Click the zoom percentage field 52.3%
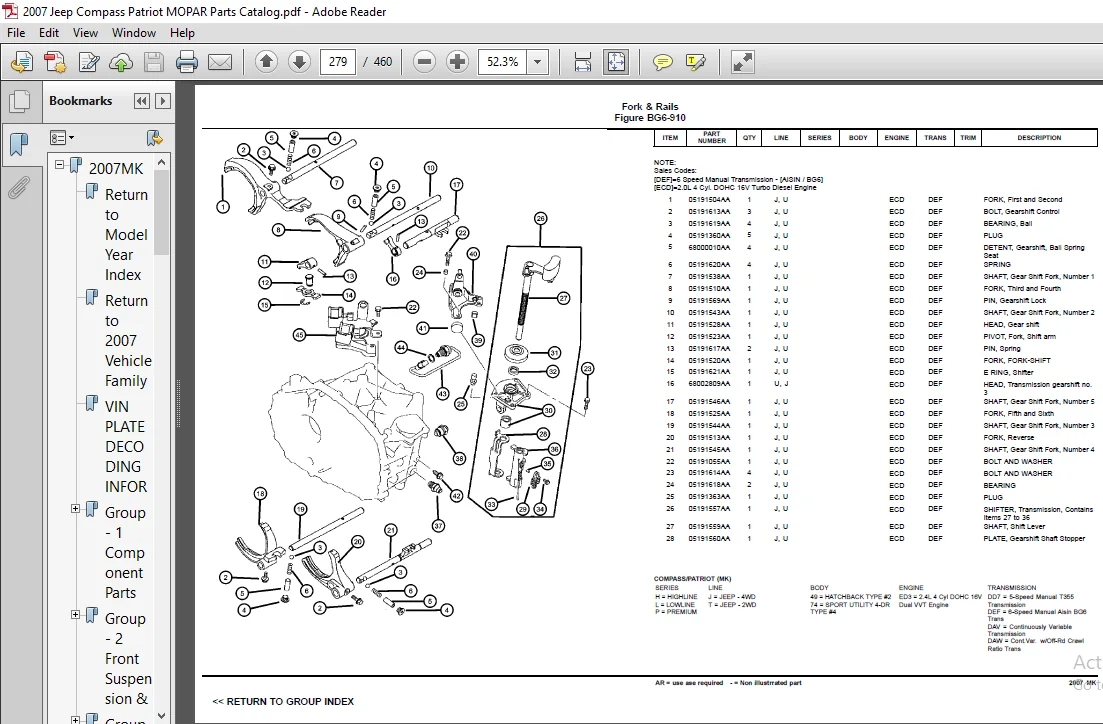The height and width of the screenshot is (724, 1103). [503, 62]
